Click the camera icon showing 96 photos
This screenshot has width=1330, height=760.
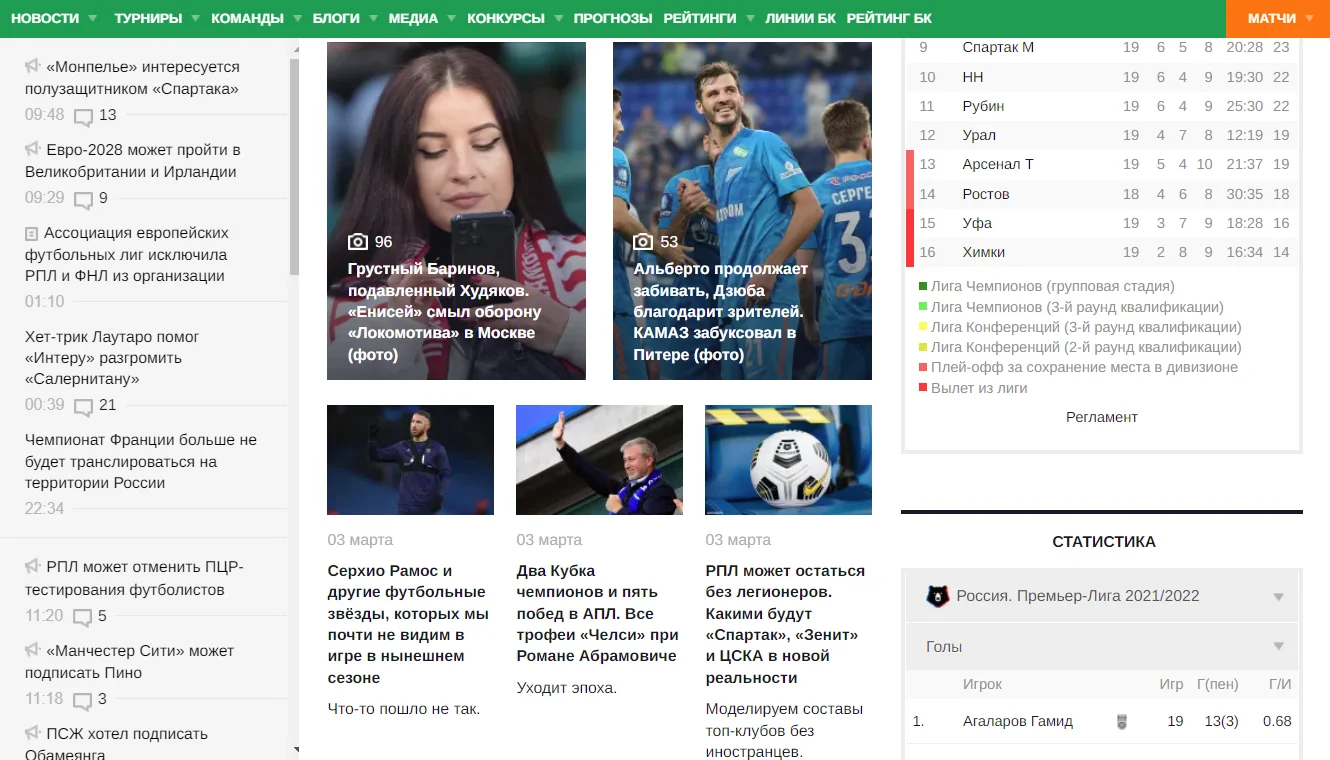(x=358, y=242)
